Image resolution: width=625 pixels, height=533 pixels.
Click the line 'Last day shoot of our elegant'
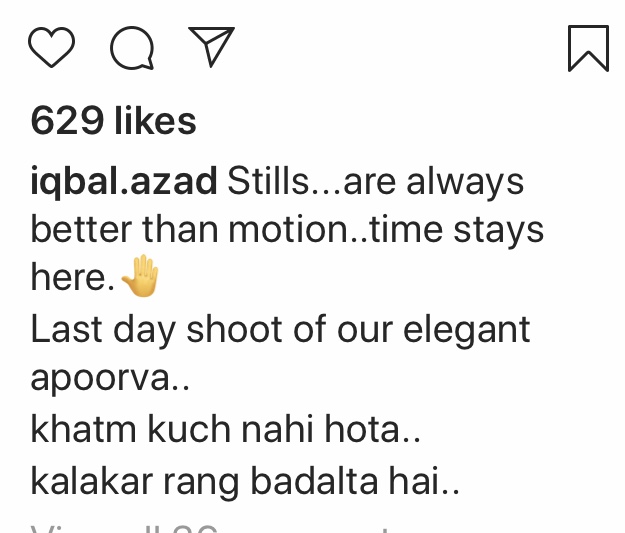(280, 330)
